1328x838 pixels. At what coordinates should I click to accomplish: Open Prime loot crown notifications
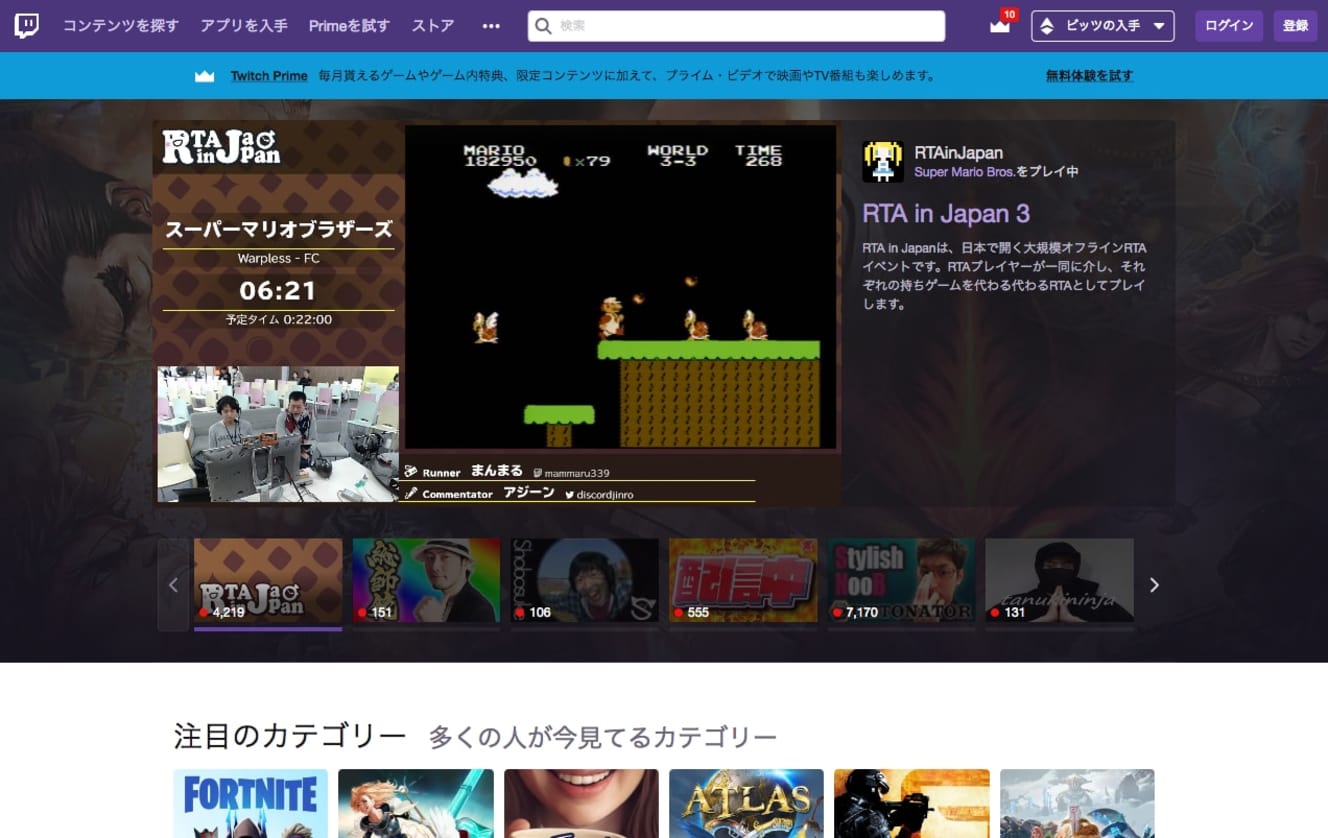click(x=1001, y=25)
